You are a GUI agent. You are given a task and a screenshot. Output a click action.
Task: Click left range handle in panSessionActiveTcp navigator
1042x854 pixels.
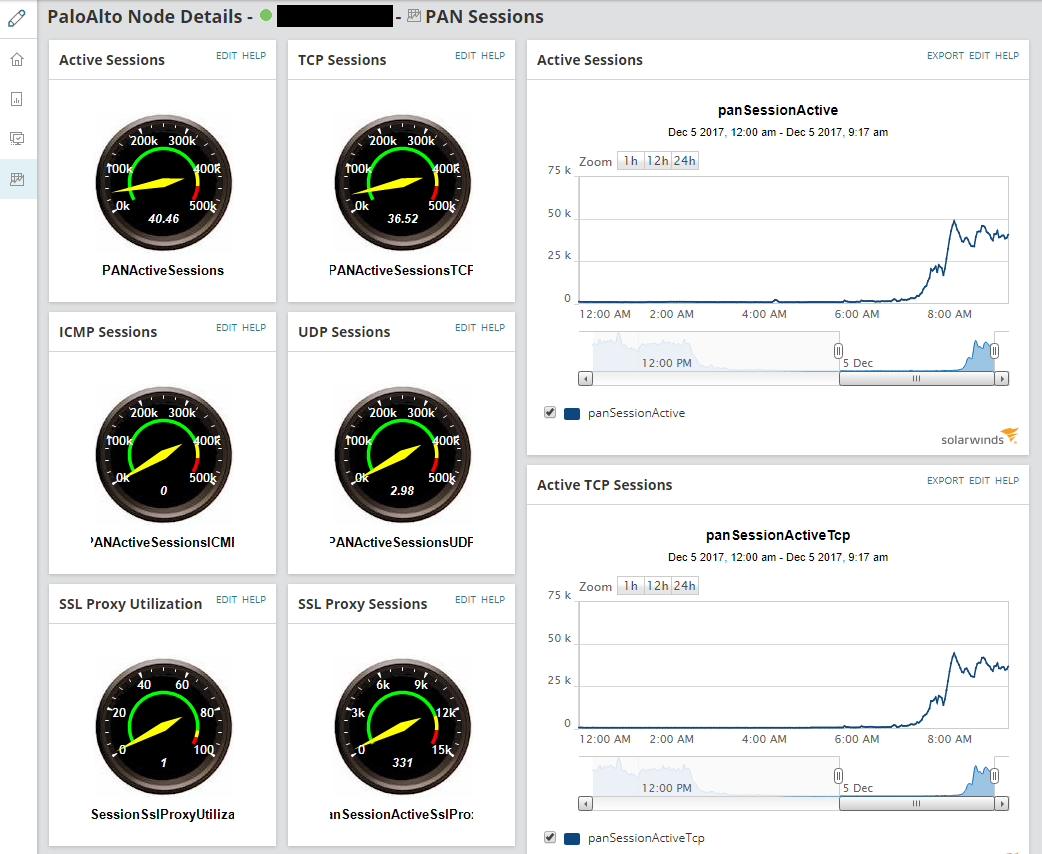[839, 776]
